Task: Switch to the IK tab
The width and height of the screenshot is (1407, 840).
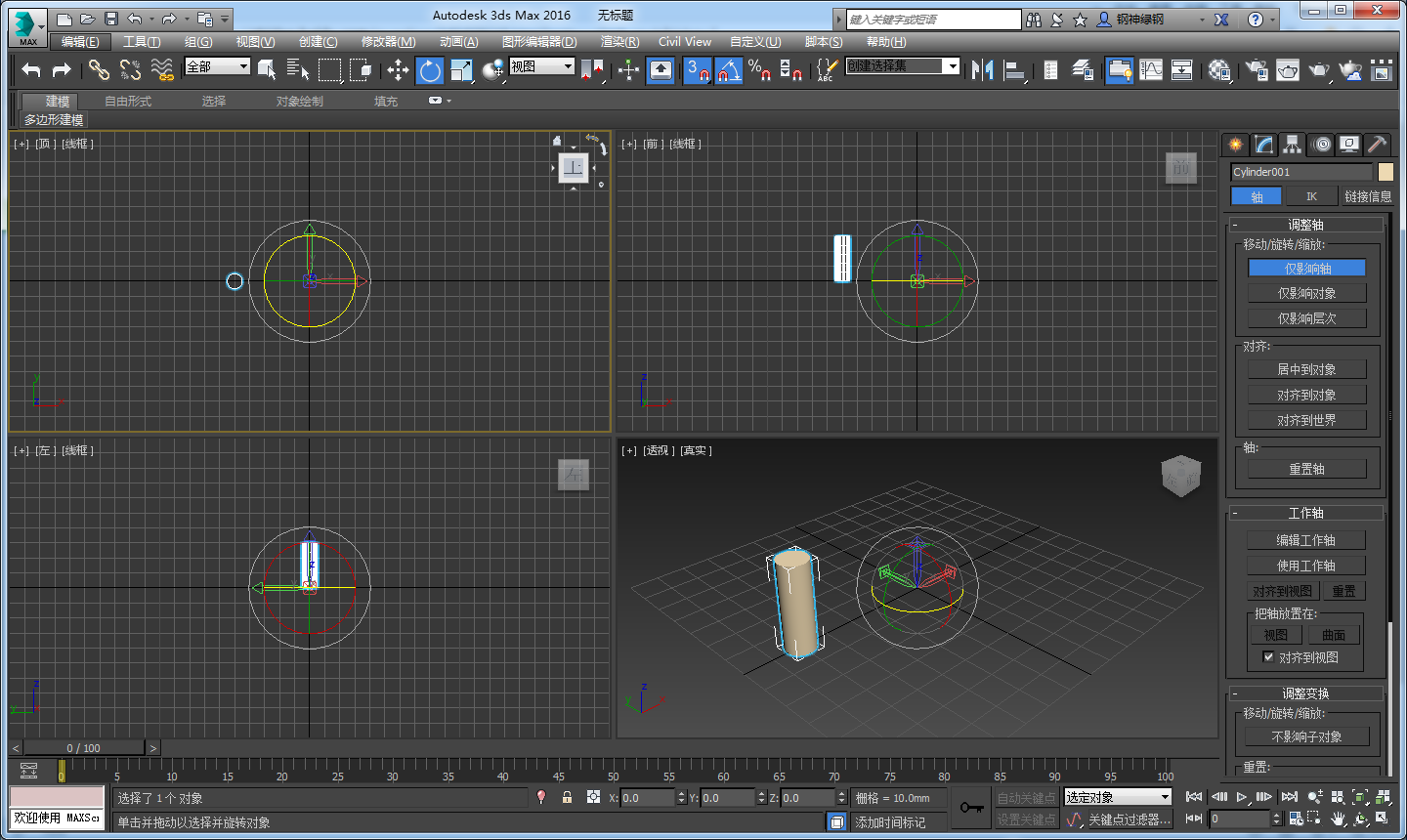Action: click(1312, 196)
